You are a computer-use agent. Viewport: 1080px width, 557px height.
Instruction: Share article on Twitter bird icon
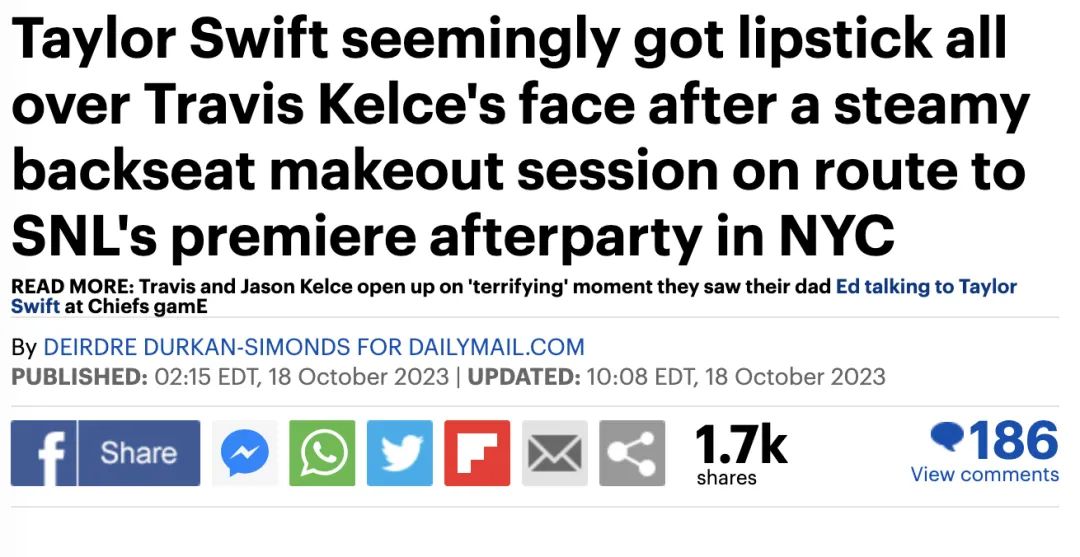(x=400, y=453)
